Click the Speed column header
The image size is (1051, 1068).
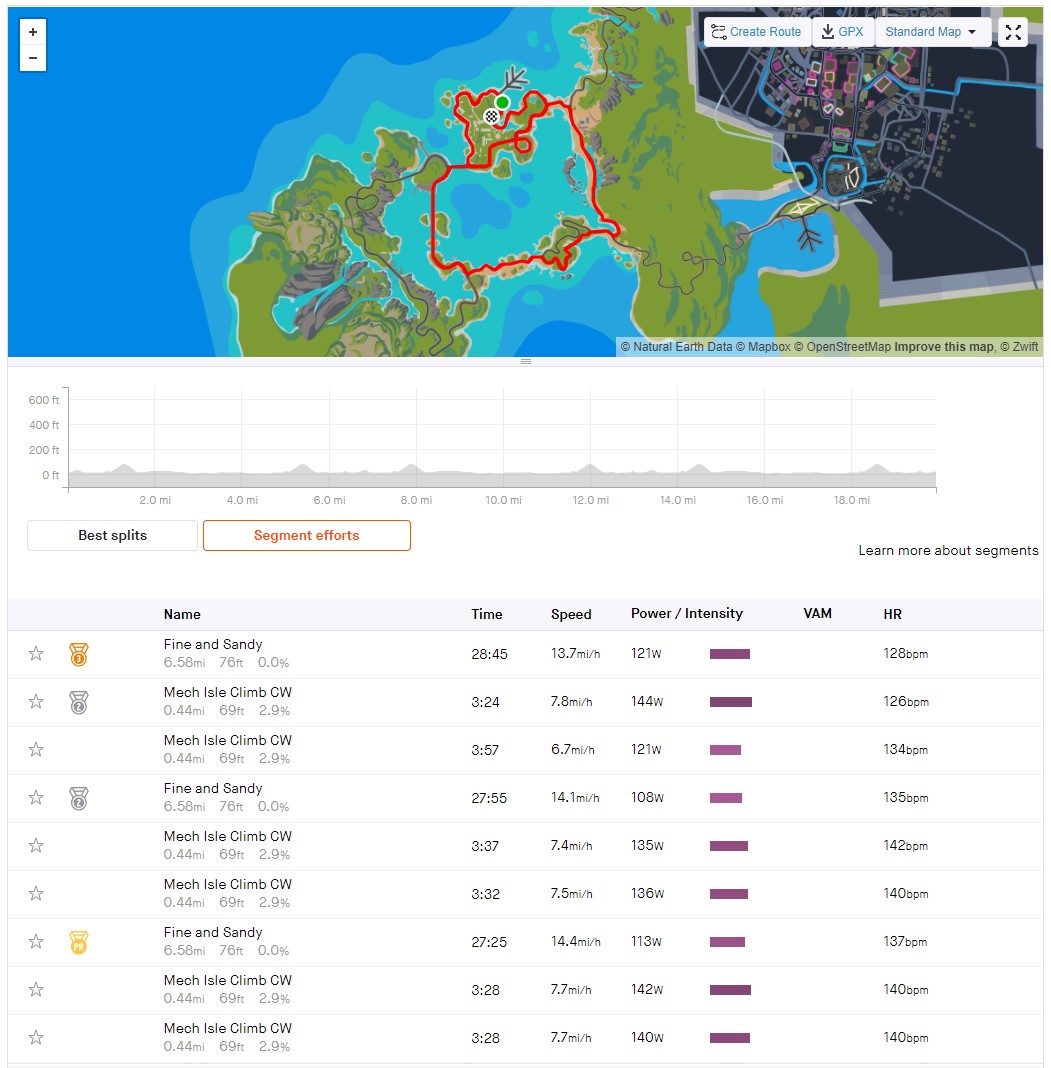click(x=571, y=614)
